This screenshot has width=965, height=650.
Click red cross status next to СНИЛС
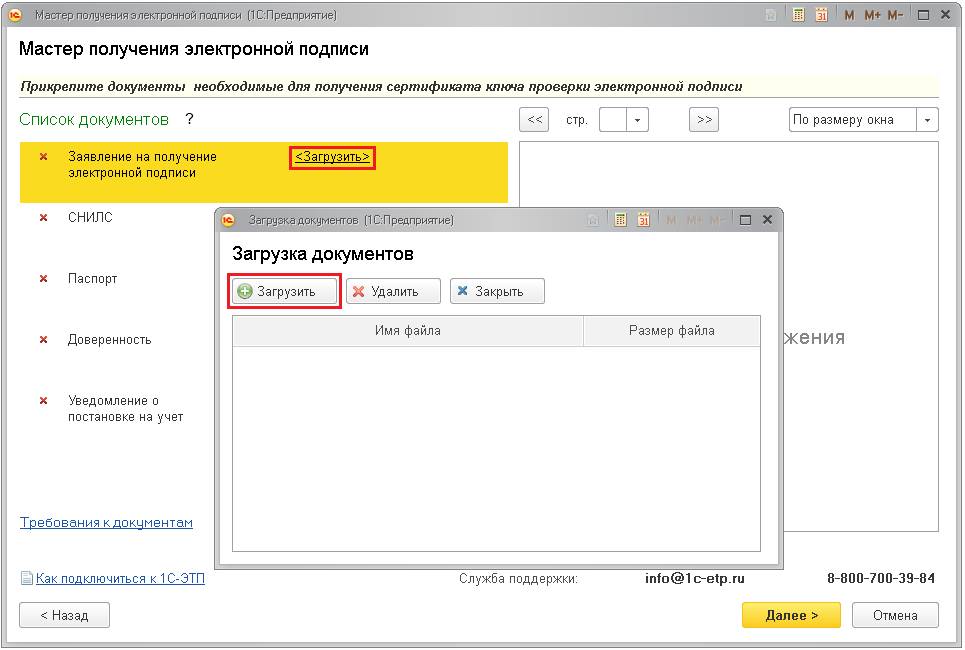[44, 217]
